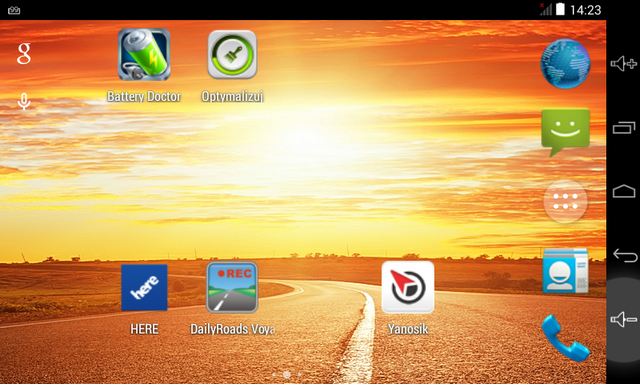Tap the notification icon in status bar

coord(14,10)
